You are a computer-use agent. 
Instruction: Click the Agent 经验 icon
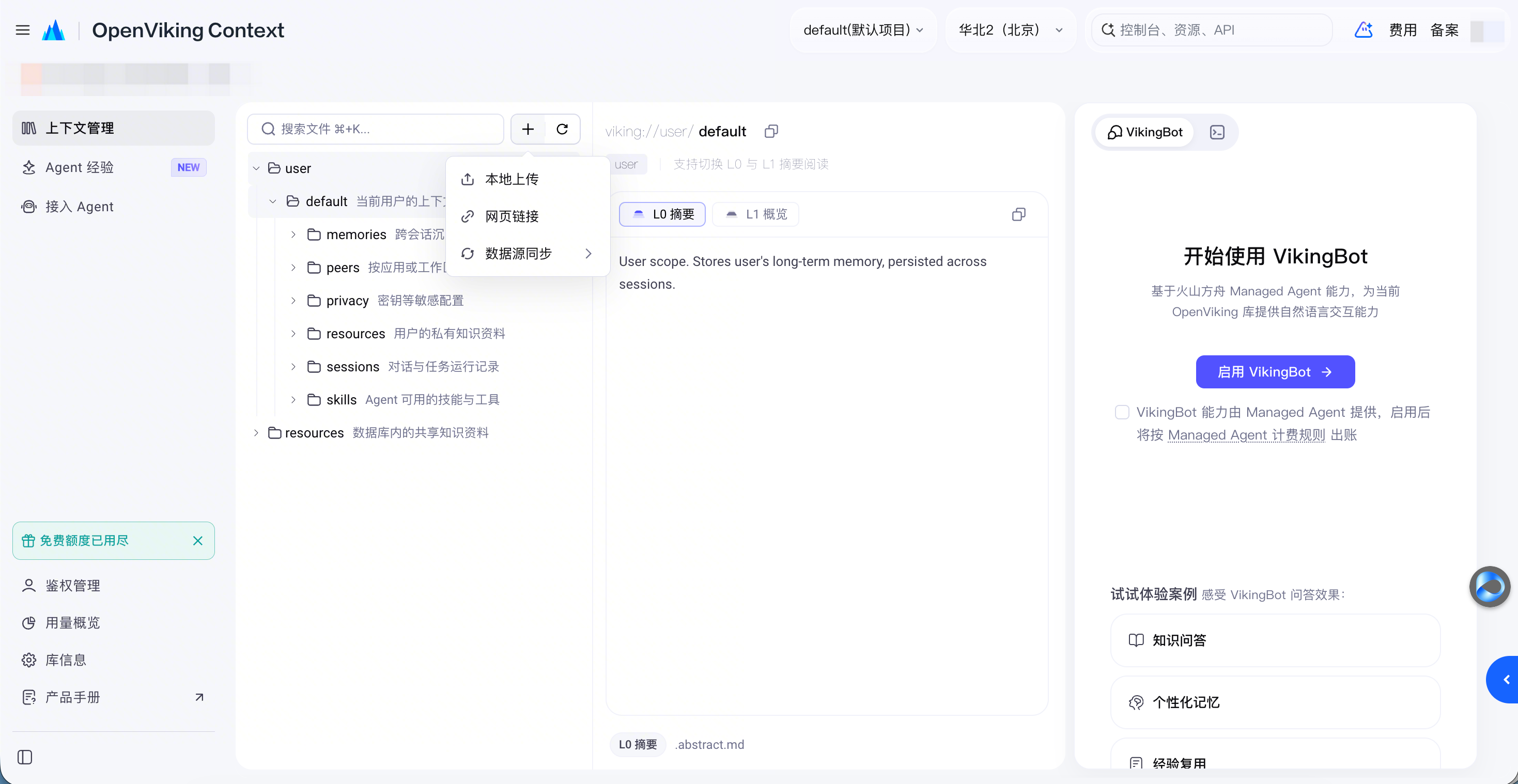(28, 167)
